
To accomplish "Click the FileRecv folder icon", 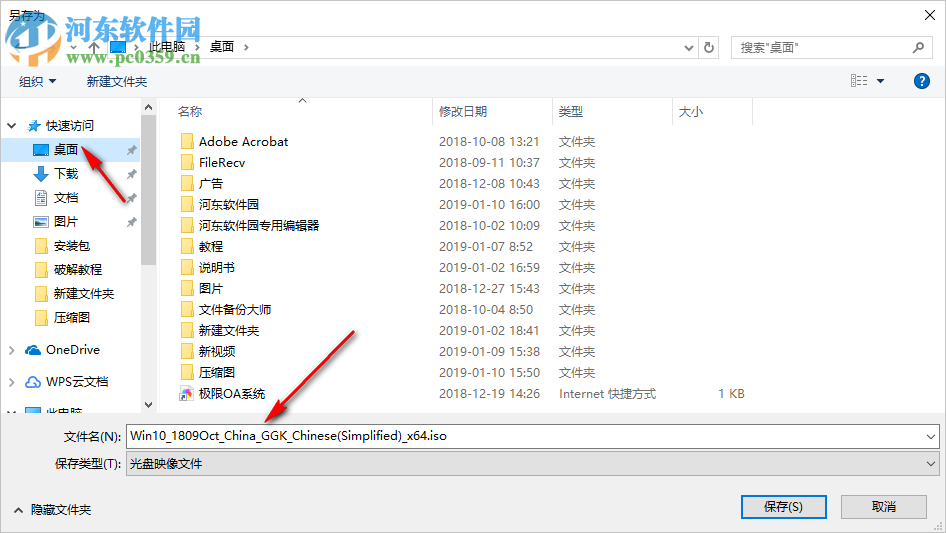I will pyautogui.click(x=187, y=162).
